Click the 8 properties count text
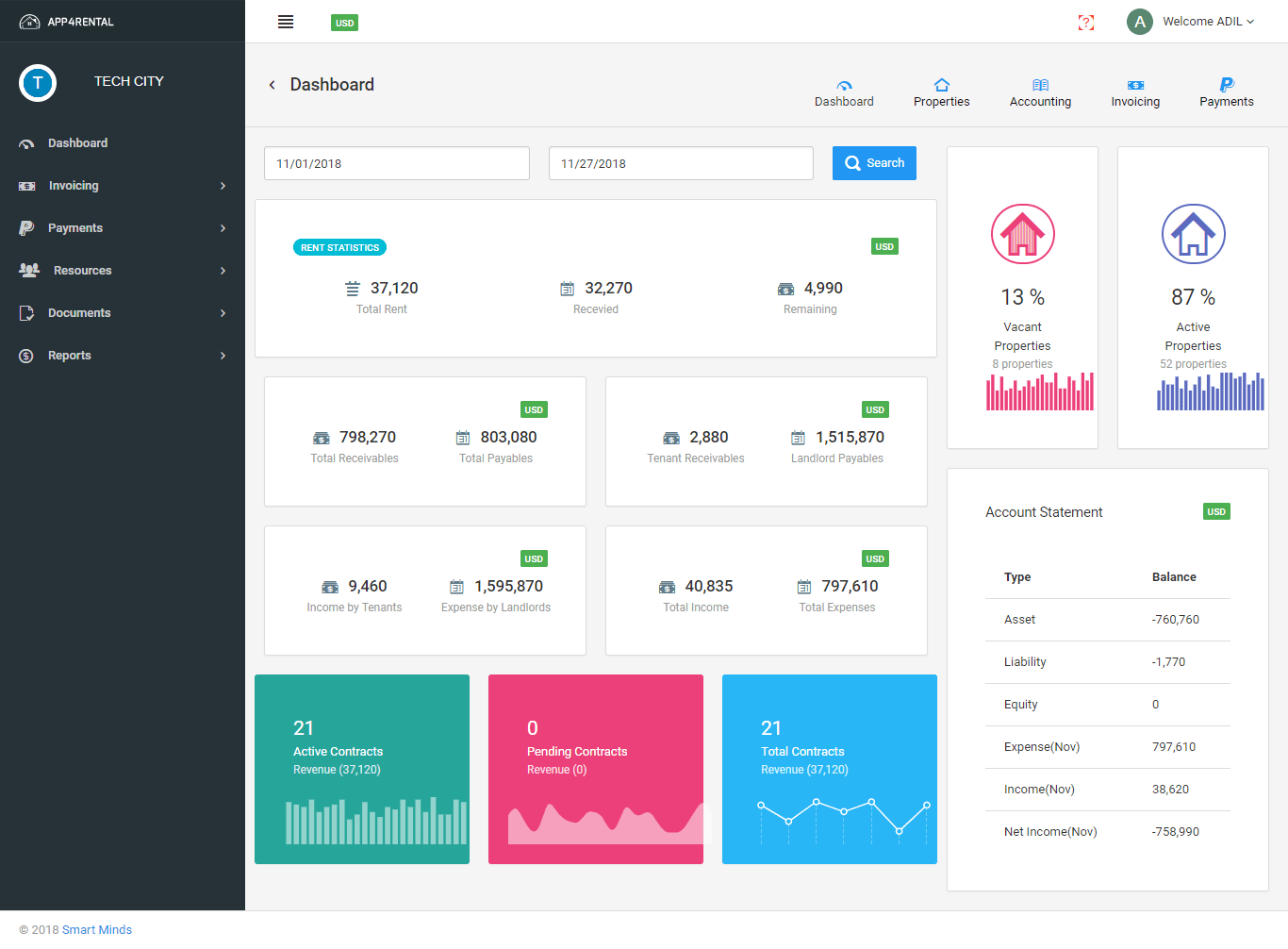1288x949 pixels. coord(1022,364)
